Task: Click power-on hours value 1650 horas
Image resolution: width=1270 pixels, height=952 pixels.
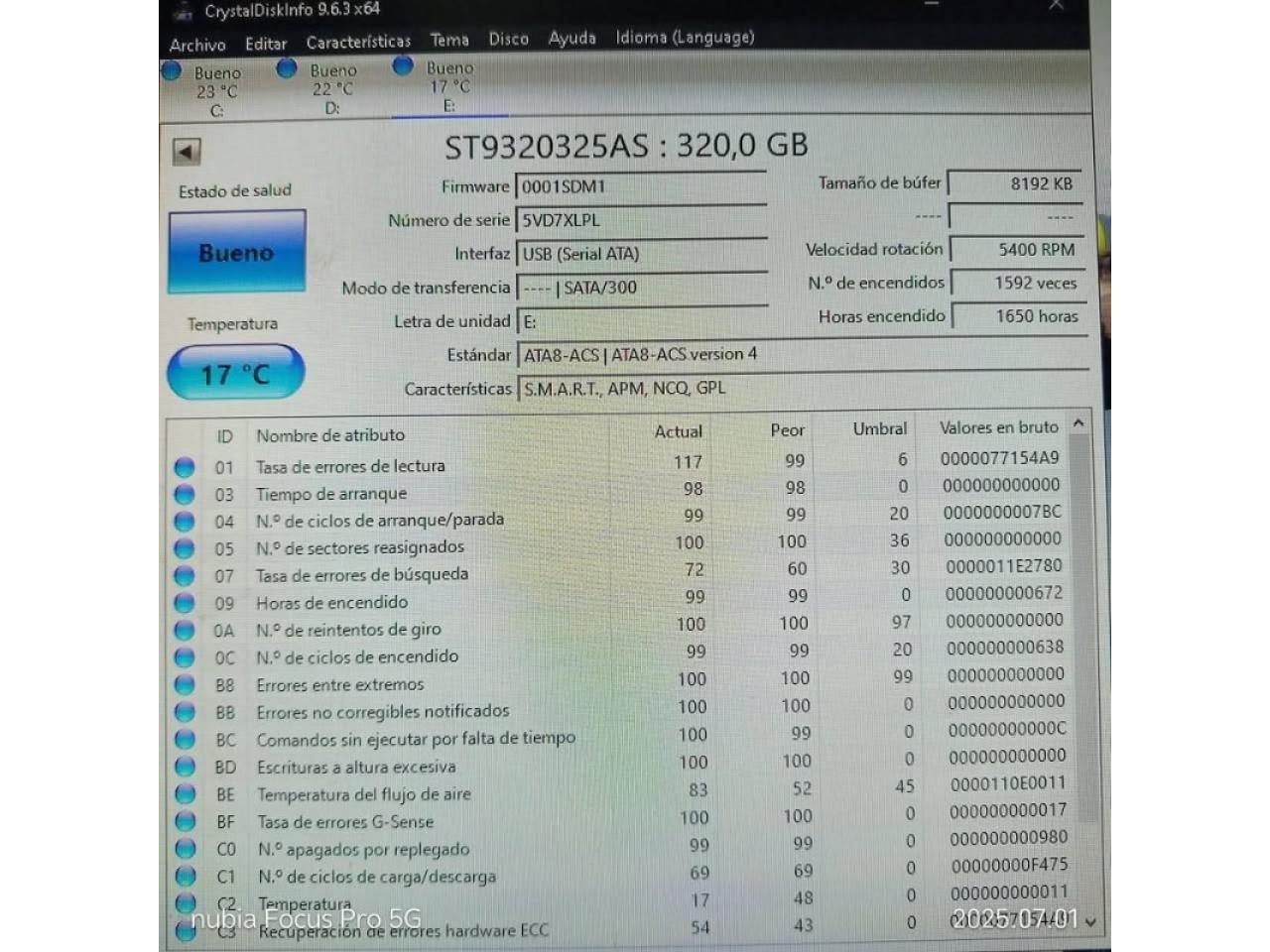Action: [1019, 316]
